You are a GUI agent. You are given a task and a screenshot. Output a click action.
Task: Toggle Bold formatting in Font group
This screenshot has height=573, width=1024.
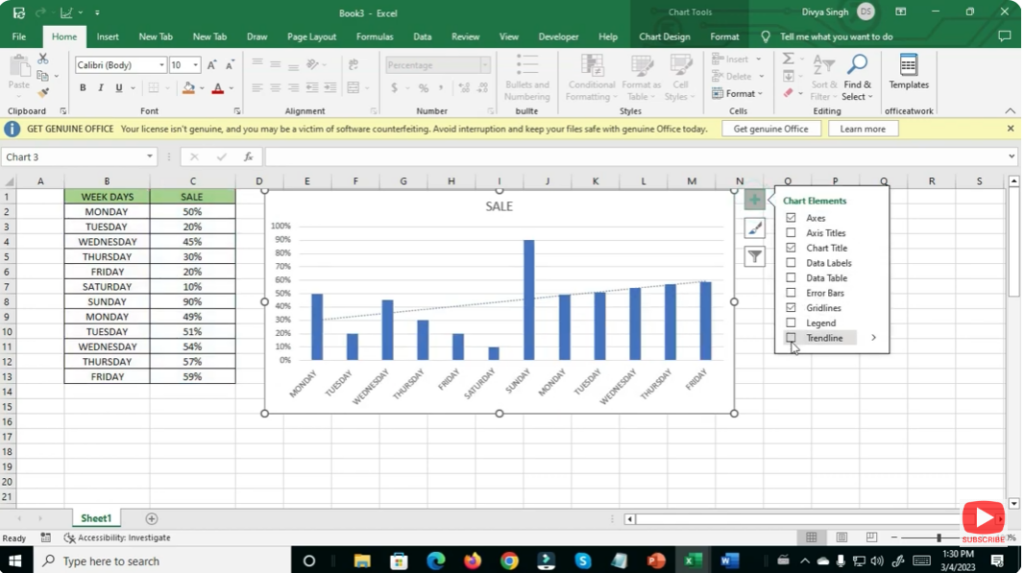pyautogui.click(x=83, y=88)
